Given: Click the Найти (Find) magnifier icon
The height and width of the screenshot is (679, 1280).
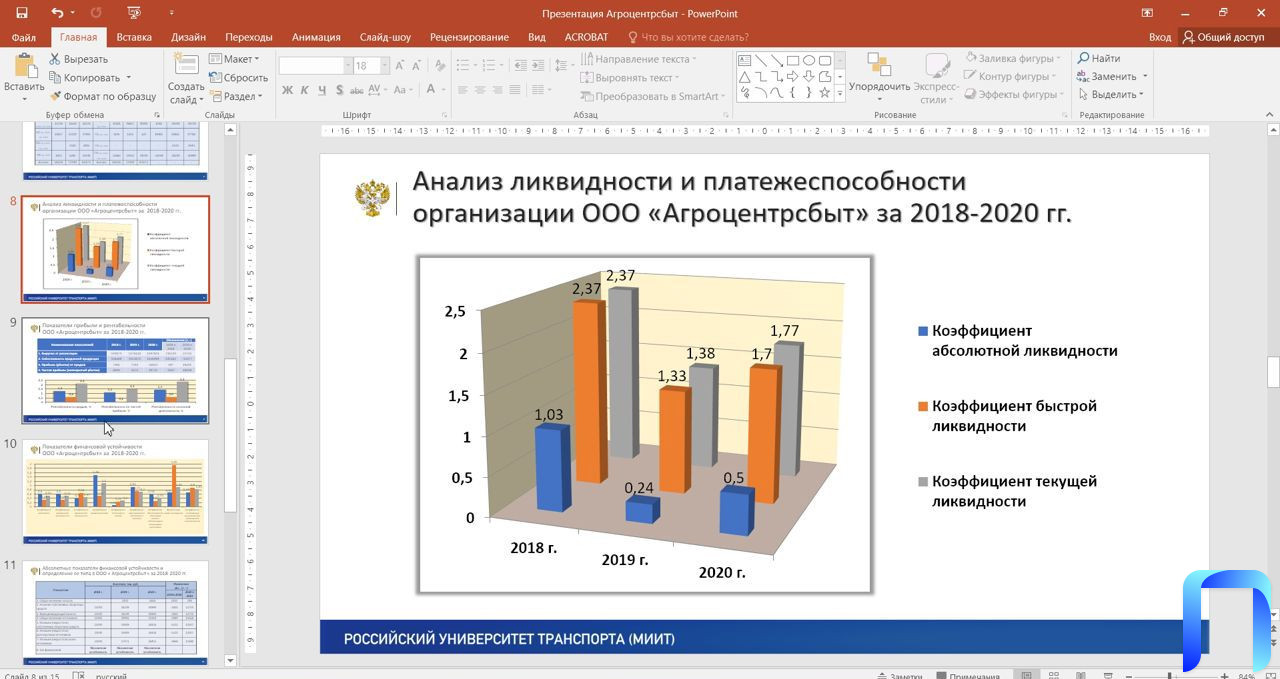Looking at the screenshot, I should click(x=1083, y=59).
